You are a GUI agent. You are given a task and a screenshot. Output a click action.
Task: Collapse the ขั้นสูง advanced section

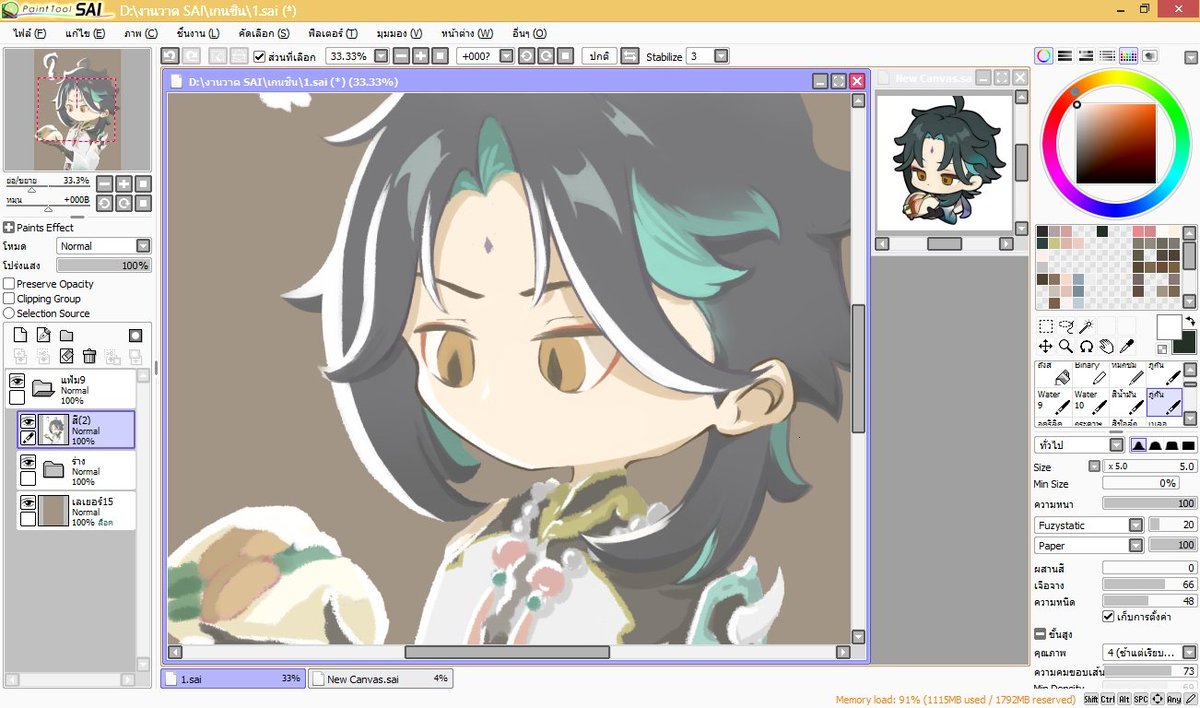tap(1040, 634)
